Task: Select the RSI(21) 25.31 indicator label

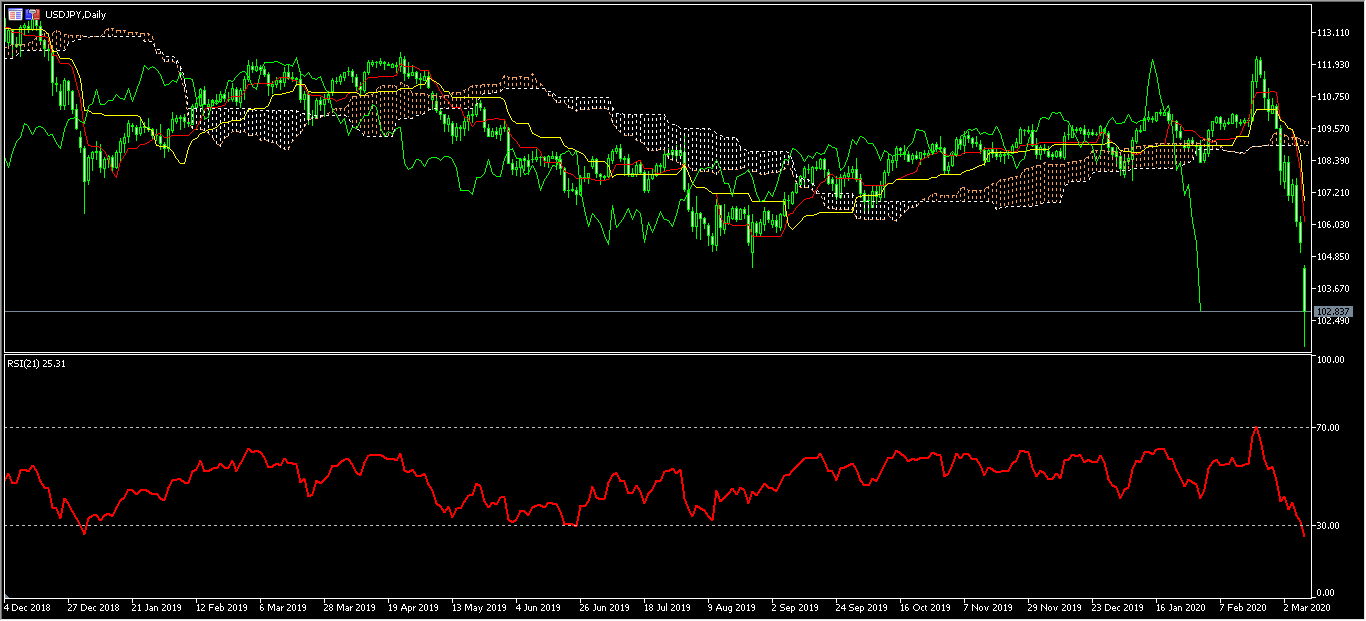Action: click(35, 364)
